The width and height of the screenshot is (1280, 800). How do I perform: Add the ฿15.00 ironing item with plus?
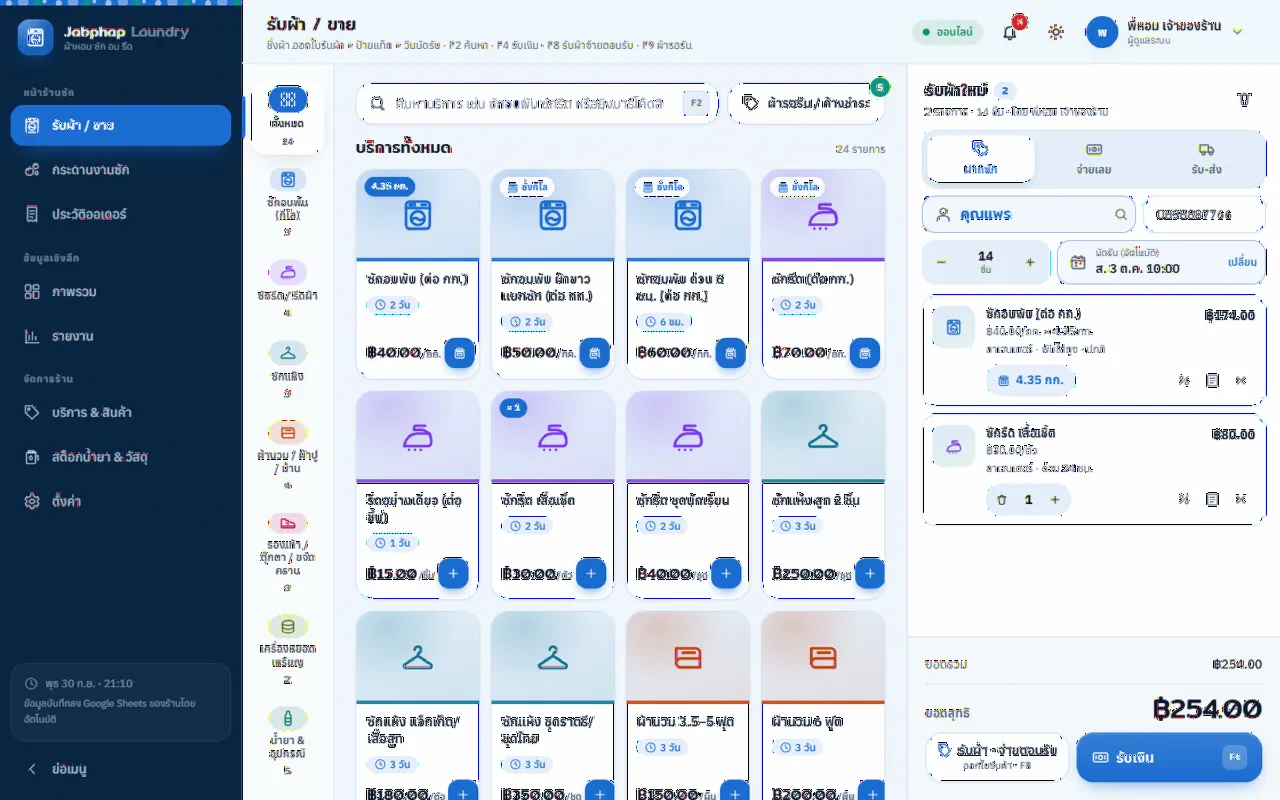tap(453, 574)
